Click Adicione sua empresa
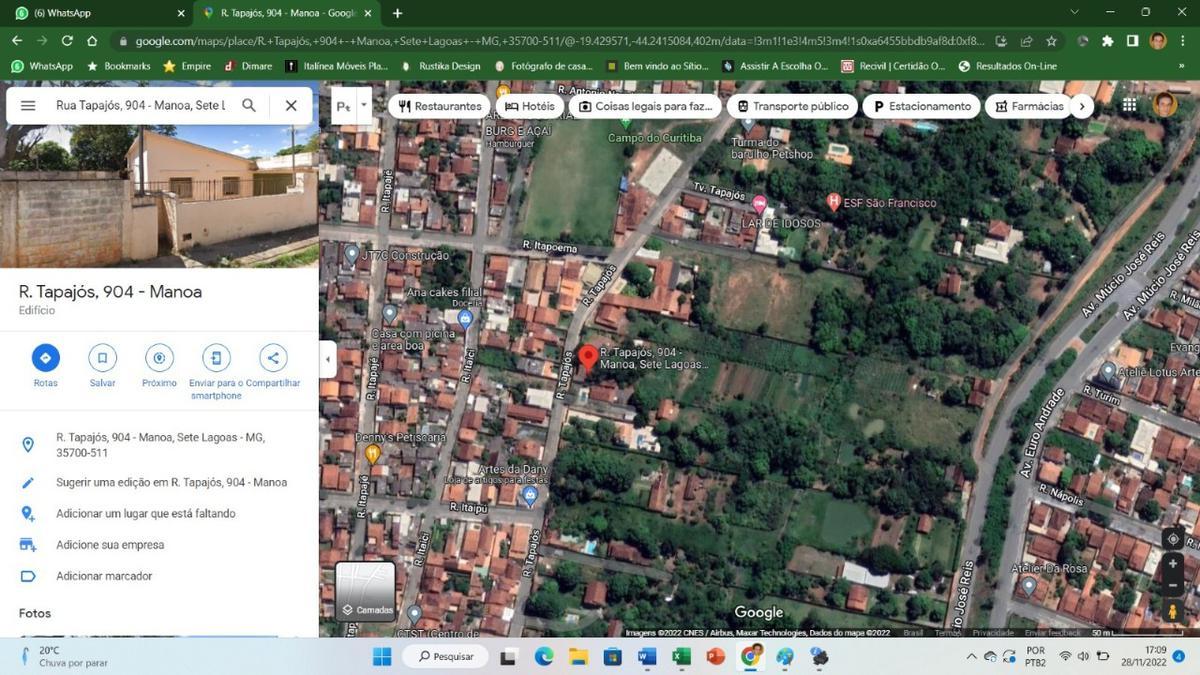The image size is (1200, 675). click(159, 545)
